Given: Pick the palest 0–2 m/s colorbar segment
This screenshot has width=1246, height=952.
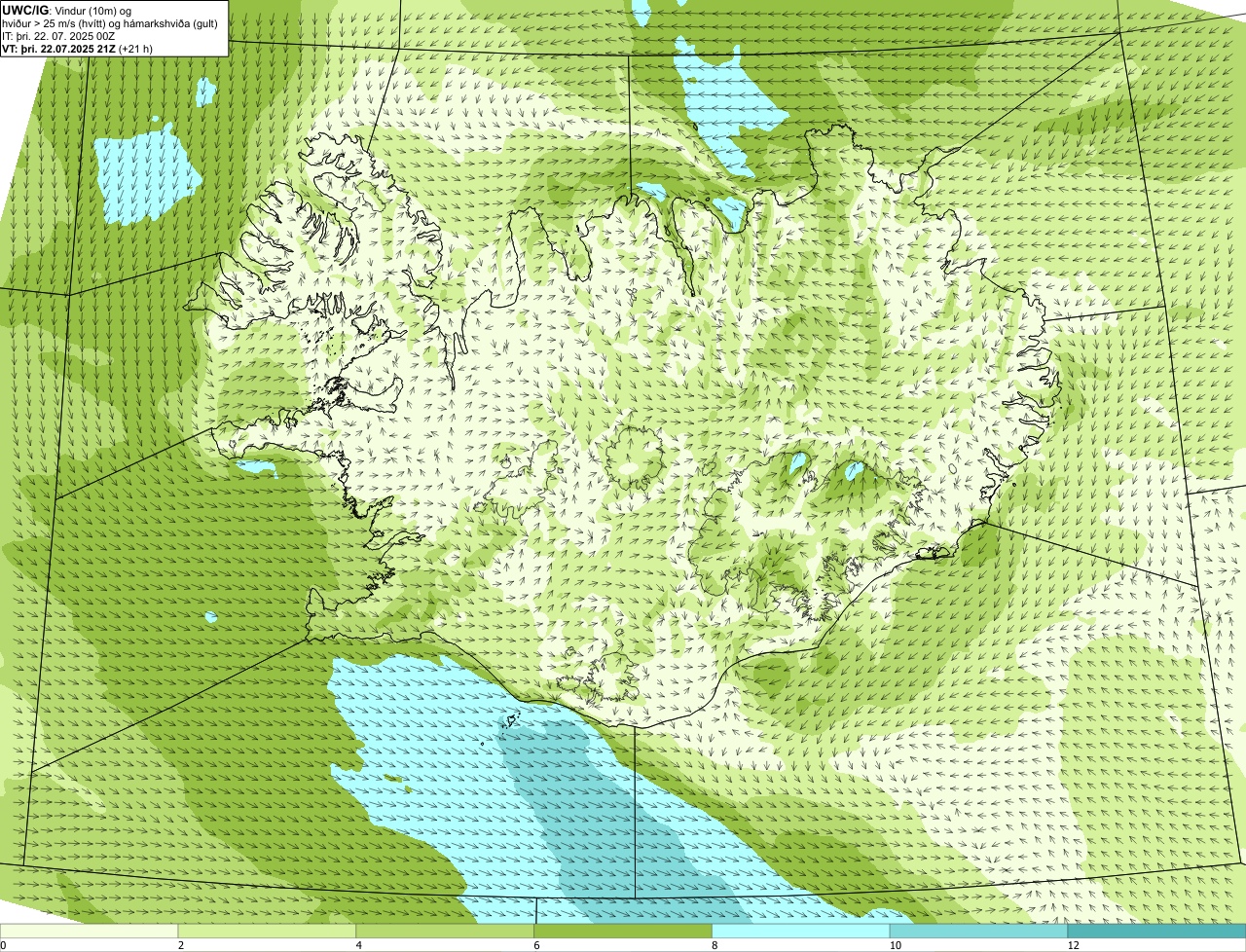Looking at the screenshot, I should 90,932.
